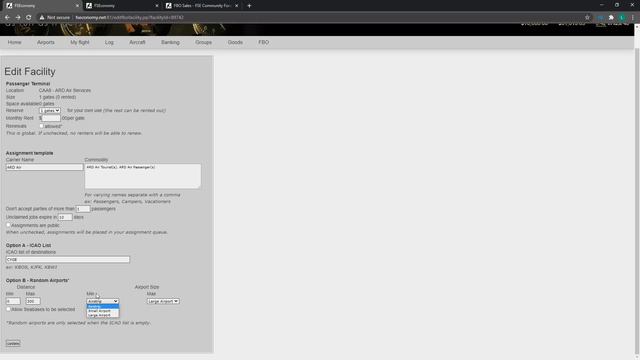Open the Chrome profile avatar
Image resolution: width=640 pixels, height=360 pixels.
tap(622, 18)
